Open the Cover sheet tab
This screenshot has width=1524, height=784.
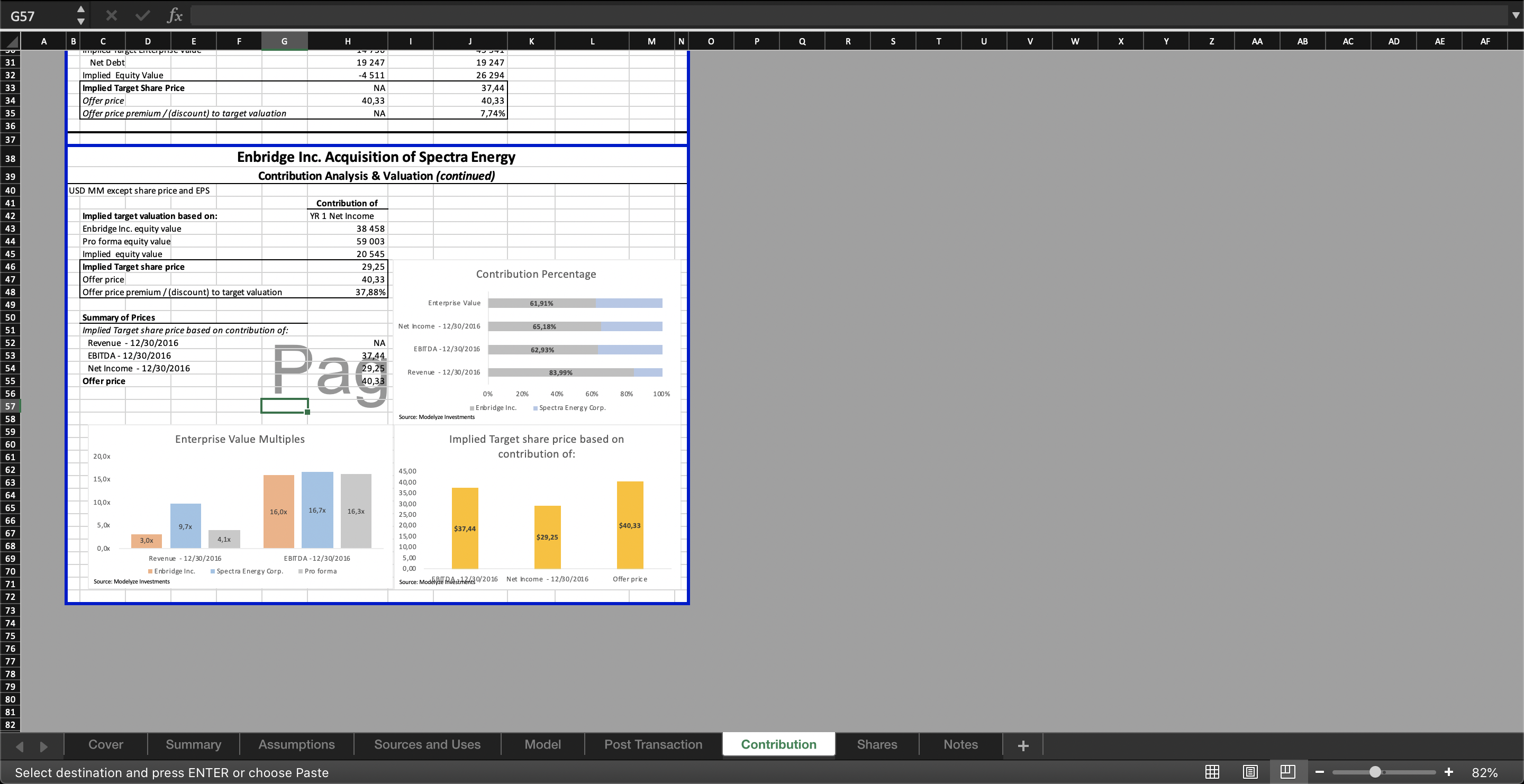(106, 744)
